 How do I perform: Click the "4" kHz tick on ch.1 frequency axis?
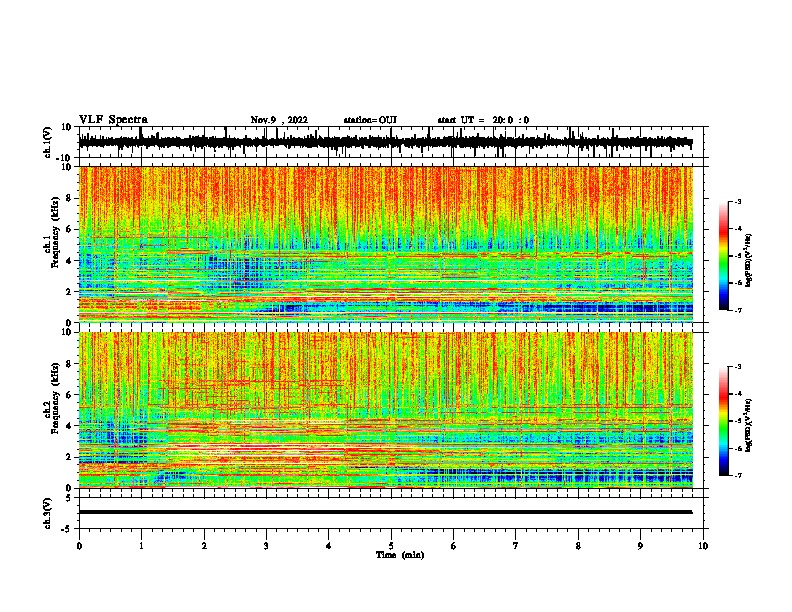(69, 261)
